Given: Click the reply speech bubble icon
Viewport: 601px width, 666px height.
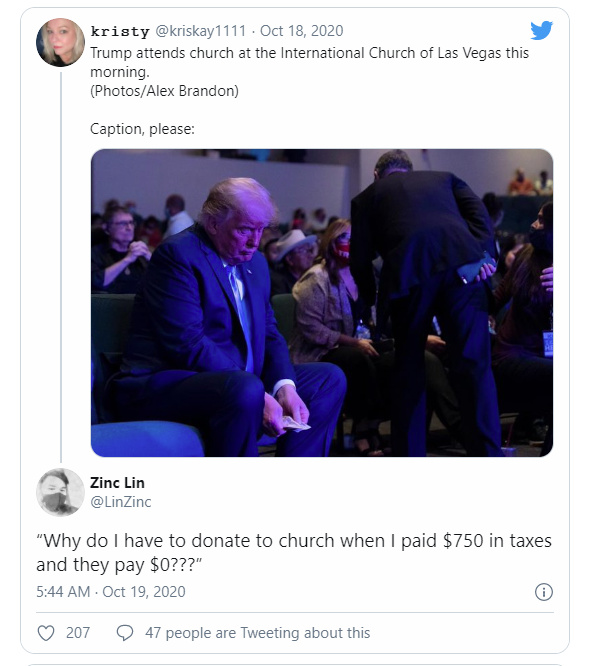Looking at the screenshot, I should coord(125,633).
